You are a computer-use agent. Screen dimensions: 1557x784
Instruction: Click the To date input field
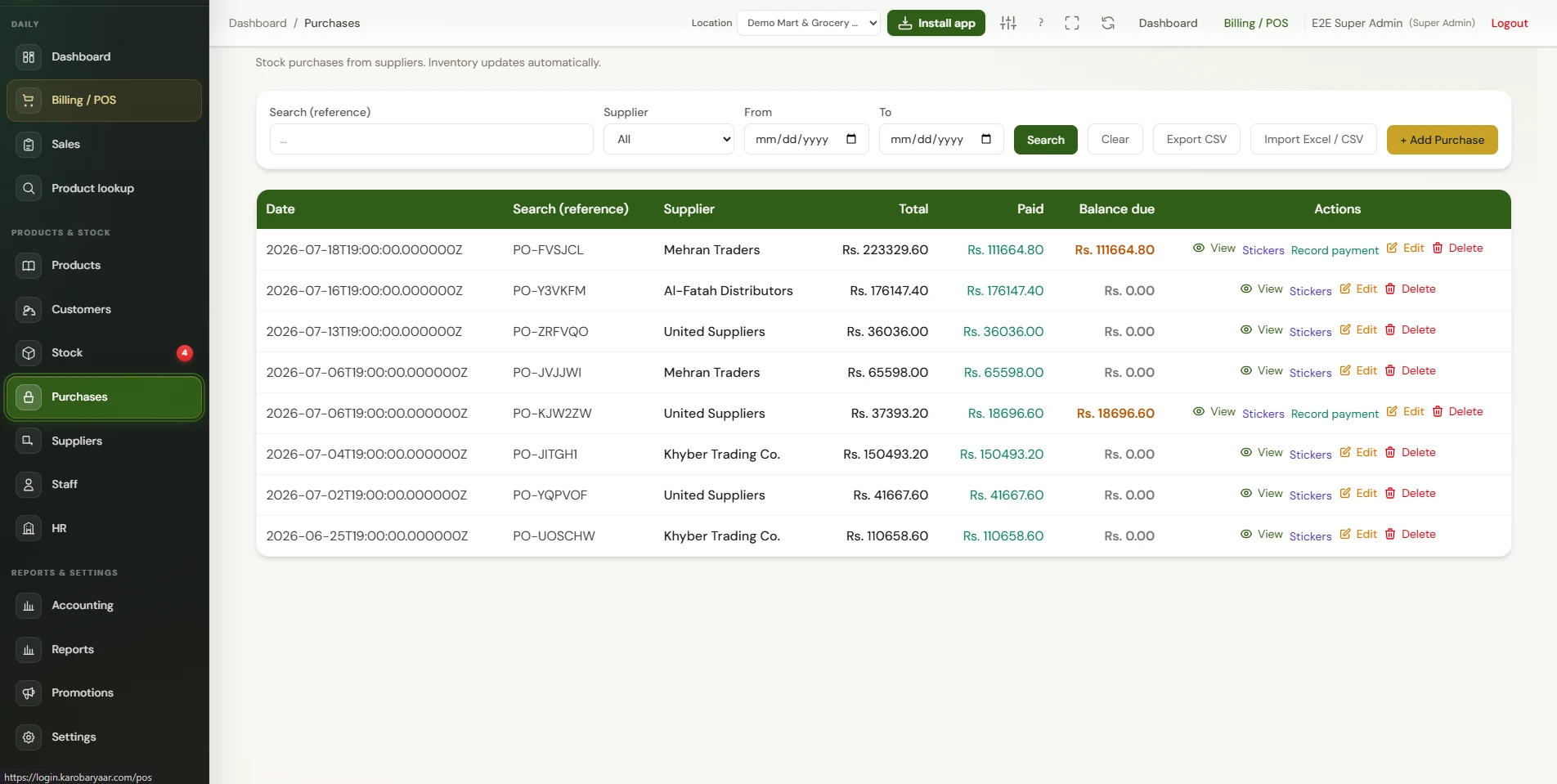[941, 139]
